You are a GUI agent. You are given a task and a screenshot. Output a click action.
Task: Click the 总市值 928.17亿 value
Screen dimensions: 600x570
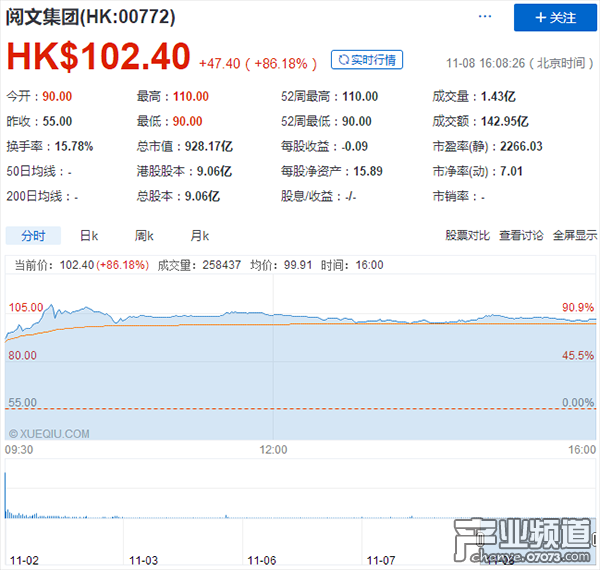(x=209, y=146)
